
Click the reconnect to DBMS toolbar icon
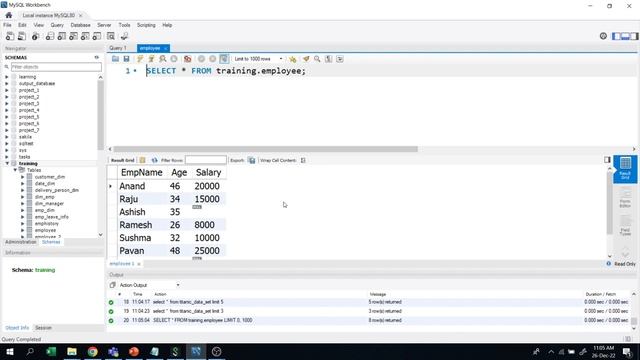[x=124, y=36]
